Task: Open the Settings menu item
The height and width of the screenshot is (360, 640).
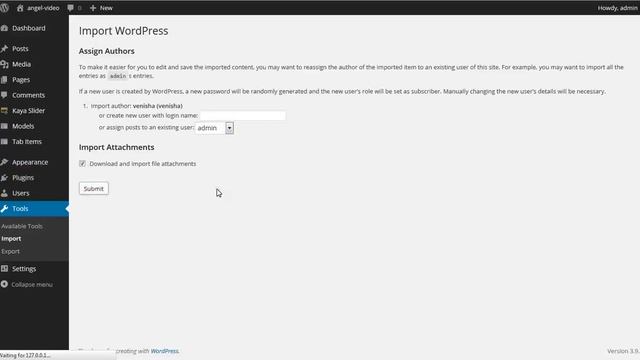Action: 24,269
